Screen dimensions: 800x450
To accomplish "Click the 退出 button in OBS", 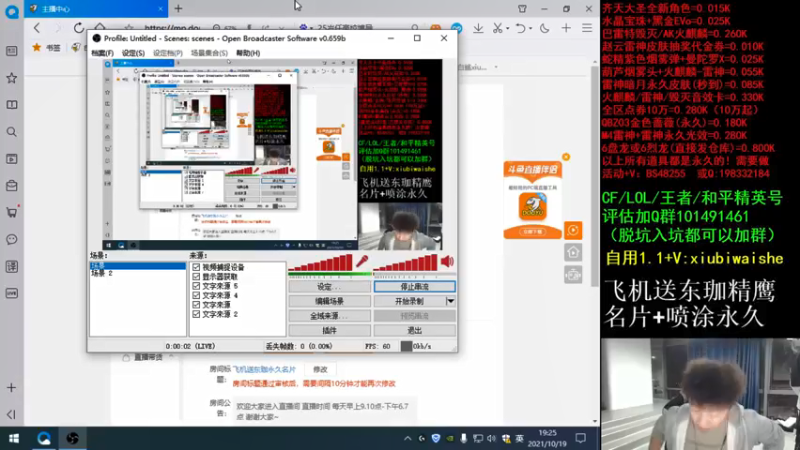I will [x=414, y=331].
